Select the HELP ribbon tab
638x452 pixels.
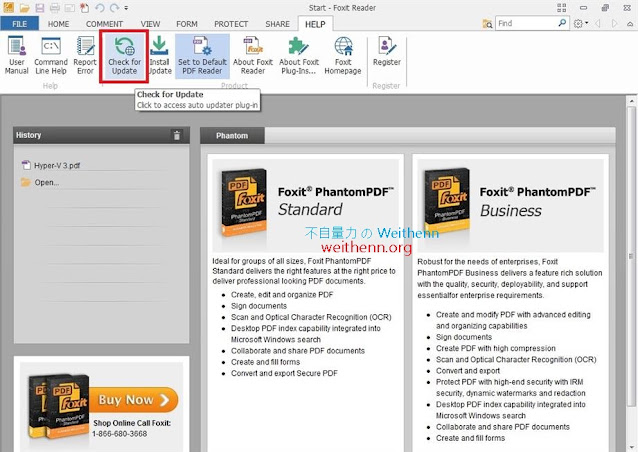(315, 24)
